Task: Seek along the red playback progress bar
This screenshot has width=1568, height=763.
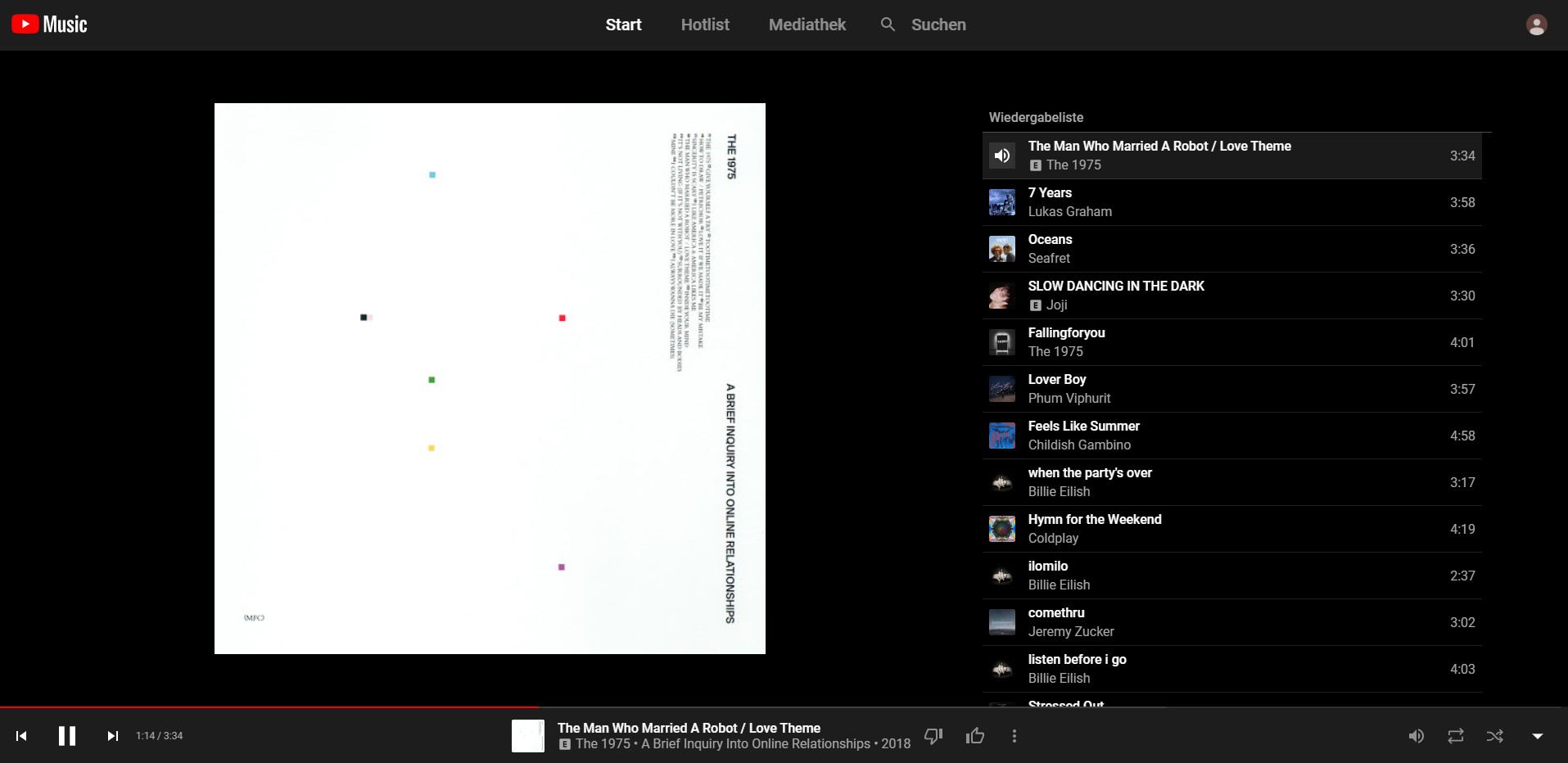Action: 784,707
